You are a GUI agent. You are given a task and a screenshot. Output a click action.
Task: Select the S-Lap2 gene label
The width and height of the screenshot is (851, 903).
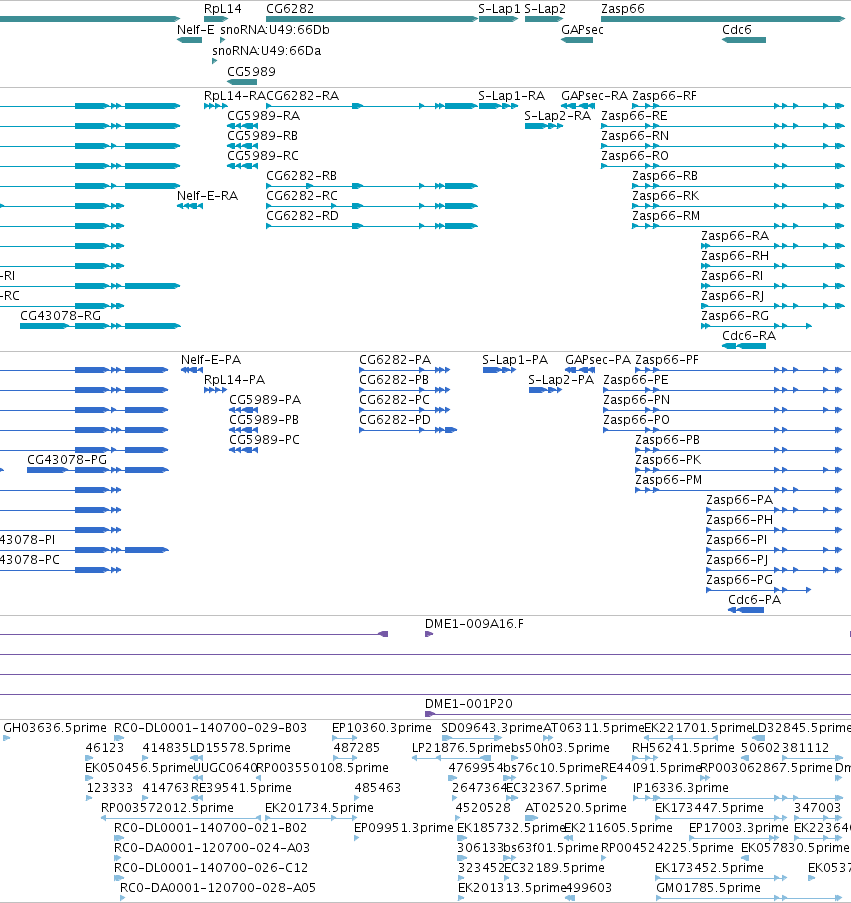[x=545, y=9]
